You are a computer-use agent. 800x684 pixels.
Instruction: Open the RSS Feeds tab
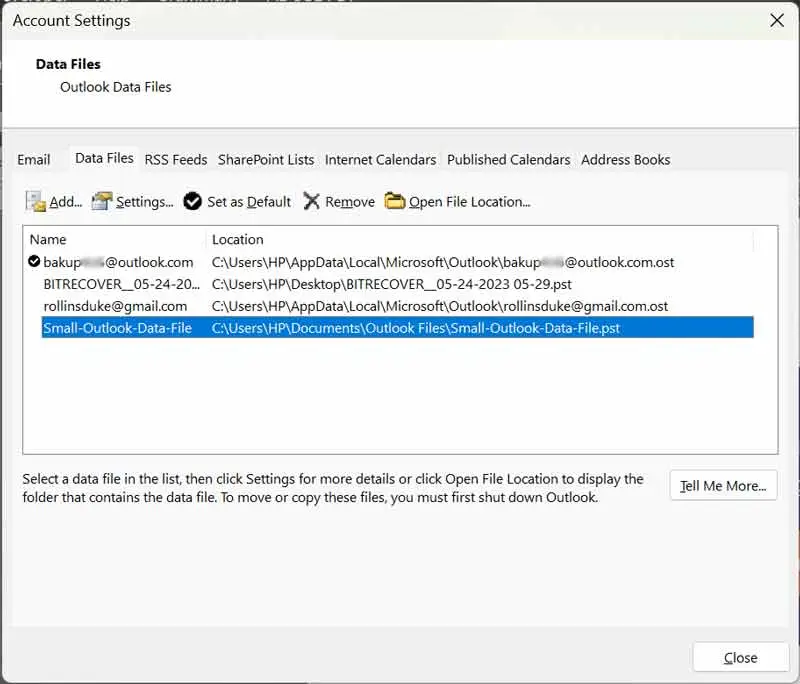176,160
